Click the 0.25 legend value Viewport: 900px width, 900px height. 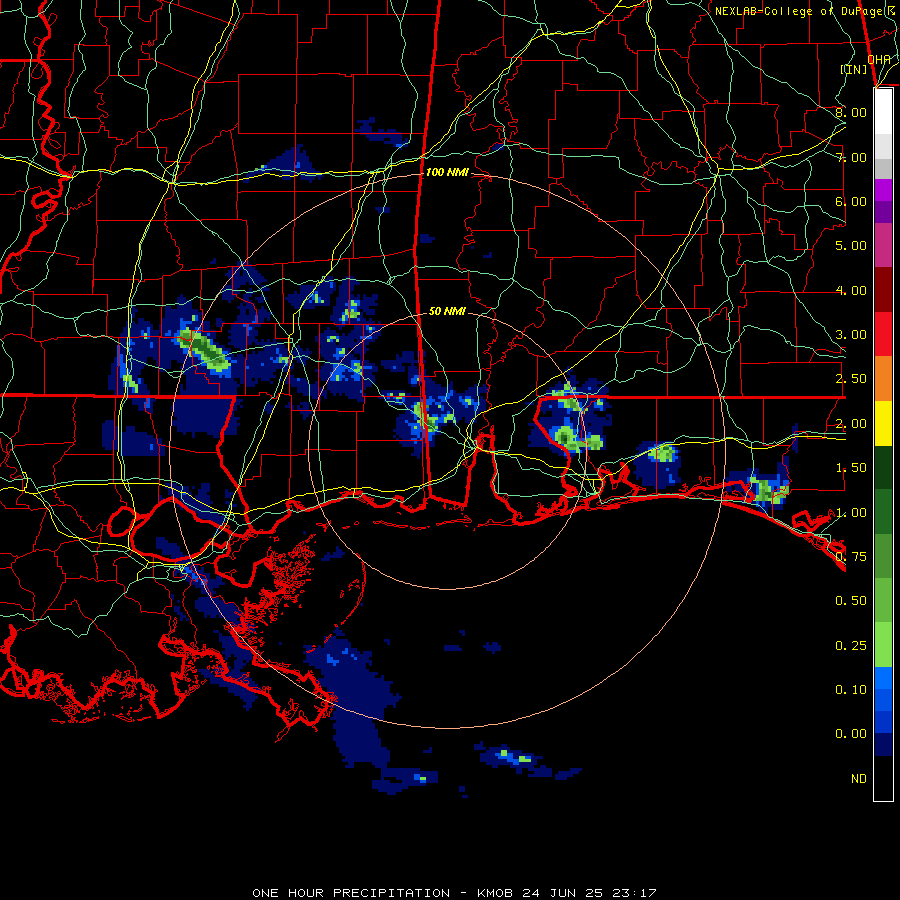[851, 646]
